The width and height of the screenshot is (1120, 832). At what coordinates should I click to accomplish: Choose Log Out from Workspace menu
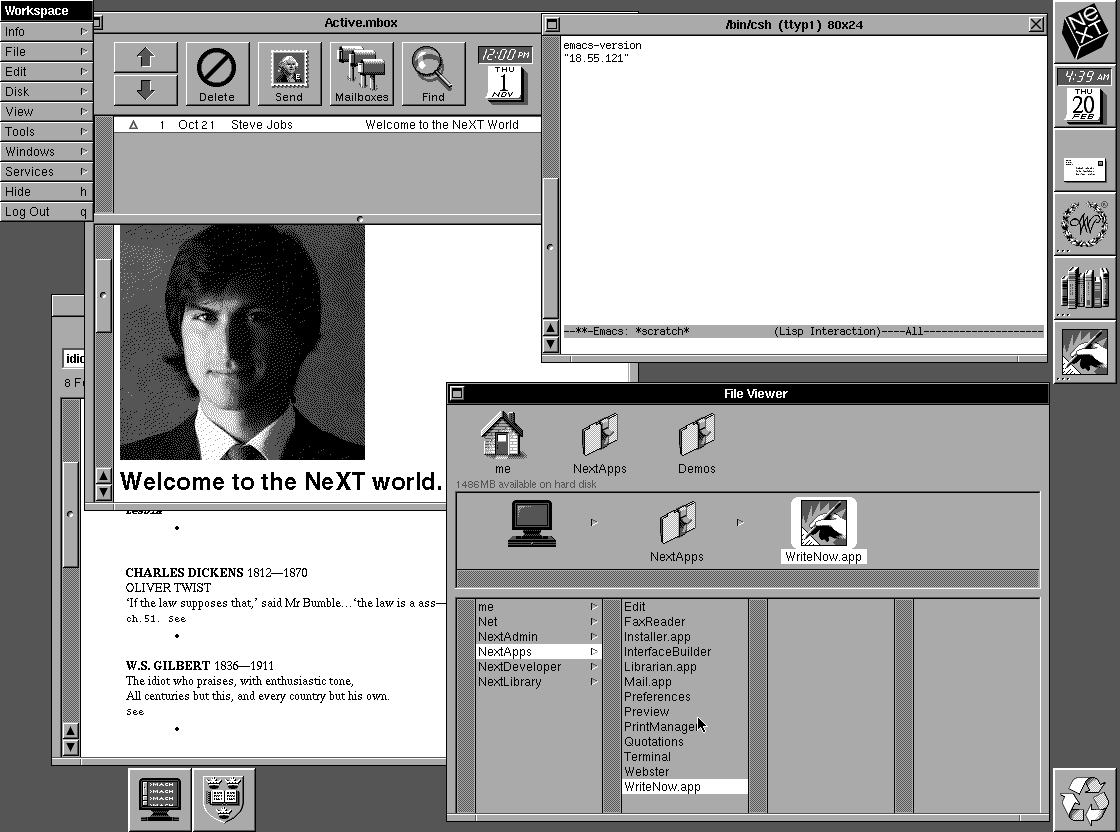click(x=46, y=211)
